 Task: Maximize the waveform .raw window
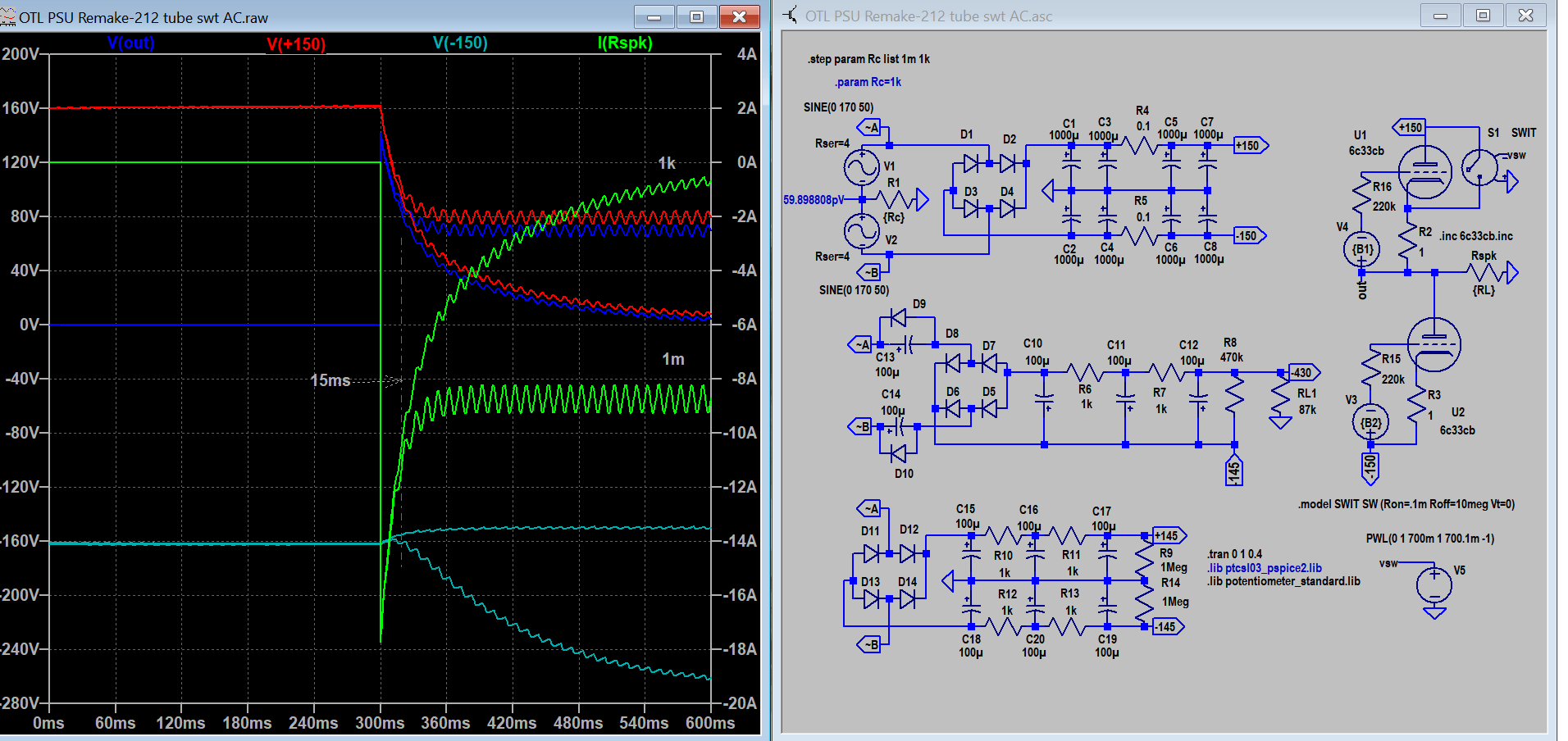point(696,16)
